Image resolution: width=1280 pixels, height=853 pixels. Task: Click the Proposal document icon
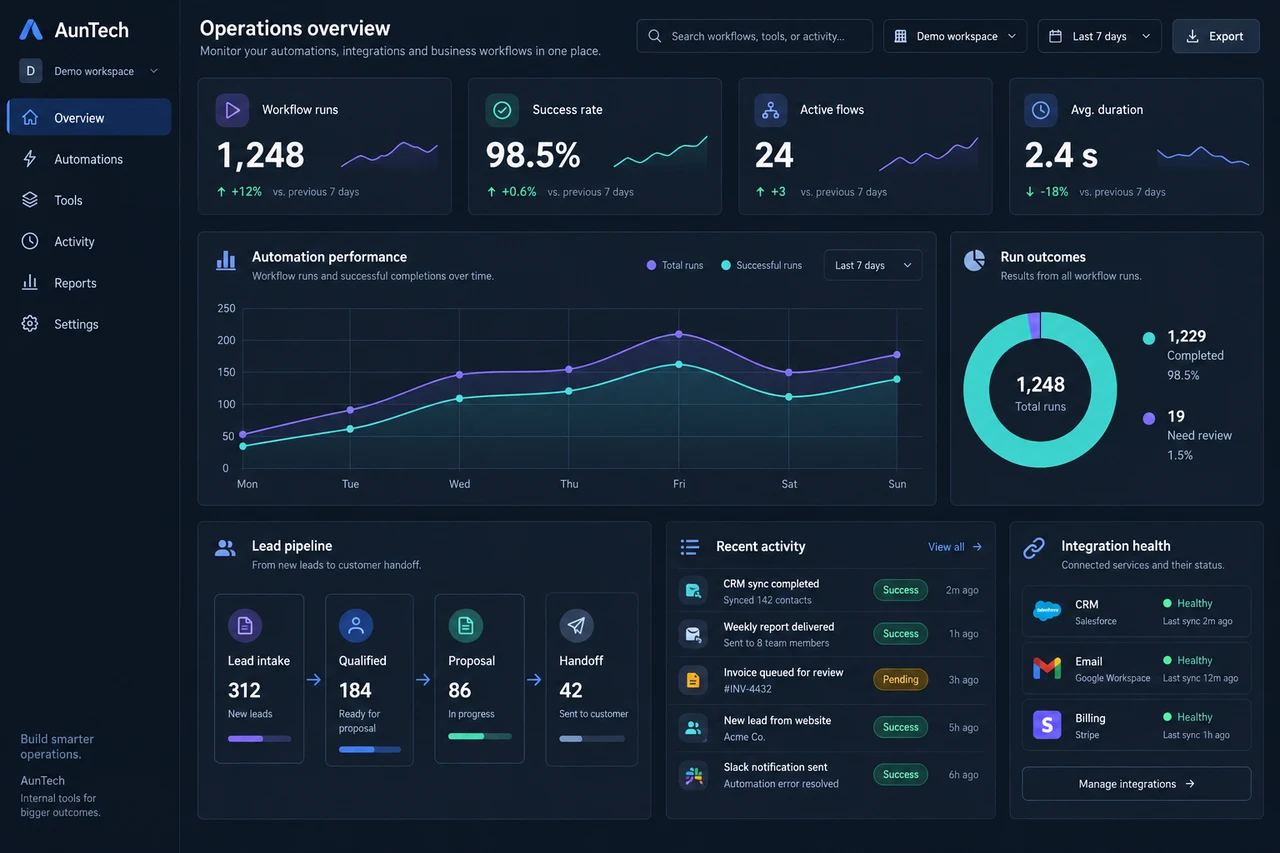(465, 626)
